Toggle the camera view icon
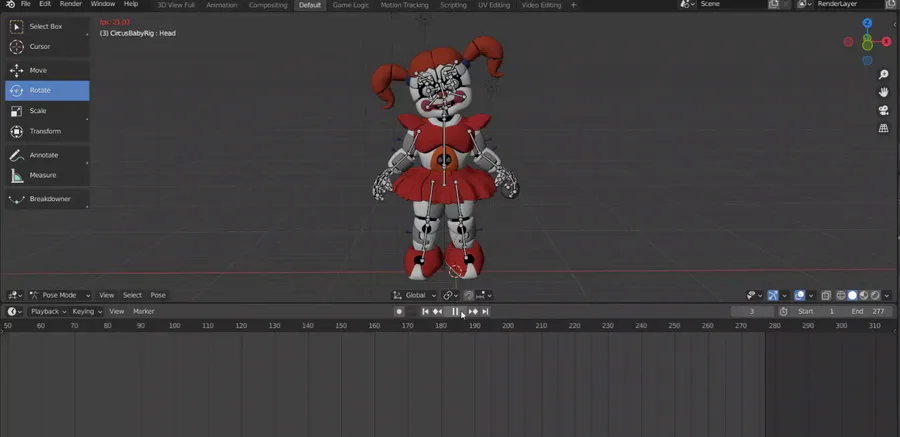 883,110
